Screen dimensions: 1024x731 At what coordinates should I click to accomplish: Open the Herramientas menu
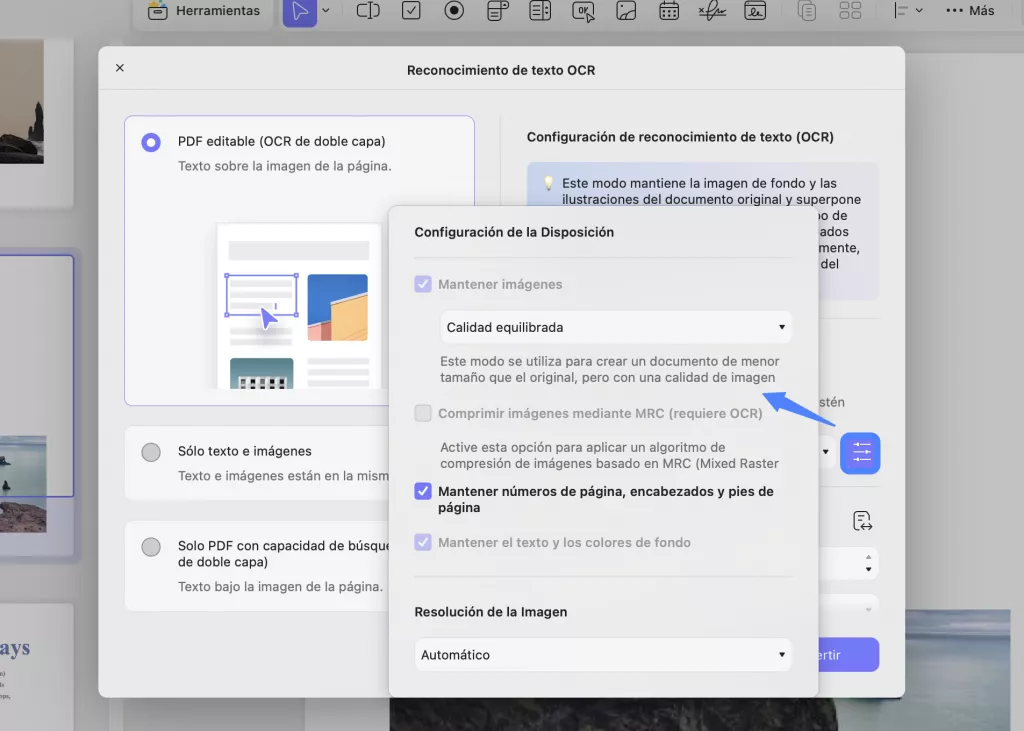[204, 11]
